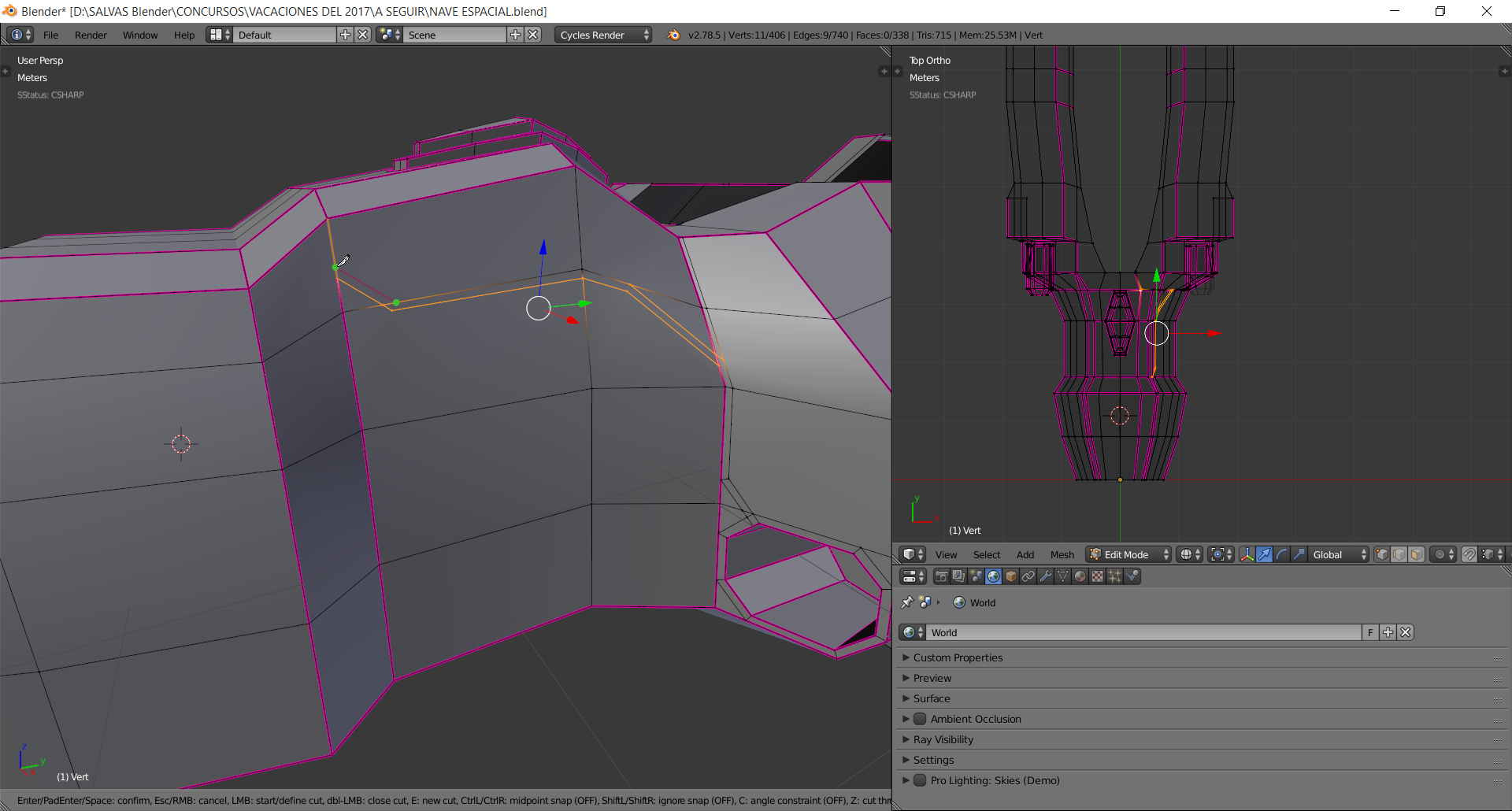Open the Cycles Render engine dropdown
Image resolution: width=1512 pixels, height=811 pixels.
click(x=603, y=35)
